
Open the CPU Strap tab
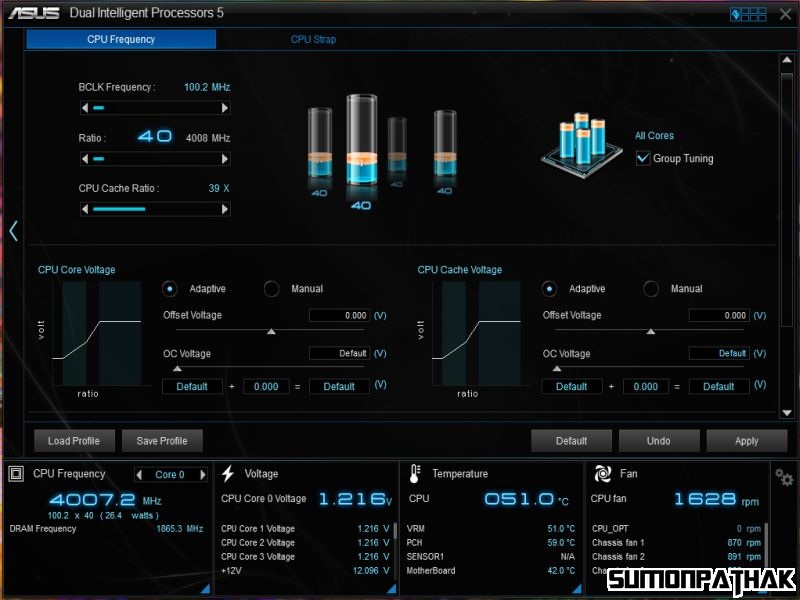click(x=313, y=39)
